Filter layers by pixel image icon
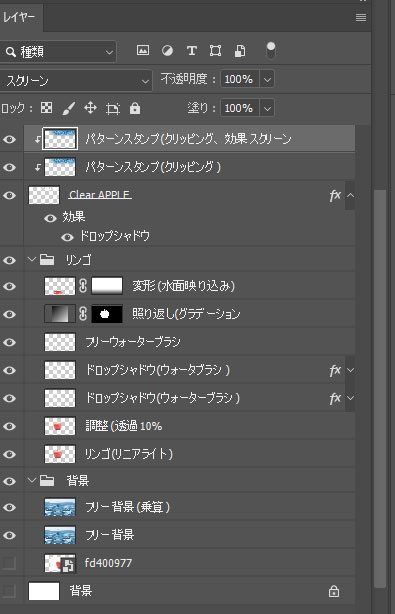The image size is (395, 614). (x=143, y=50)
